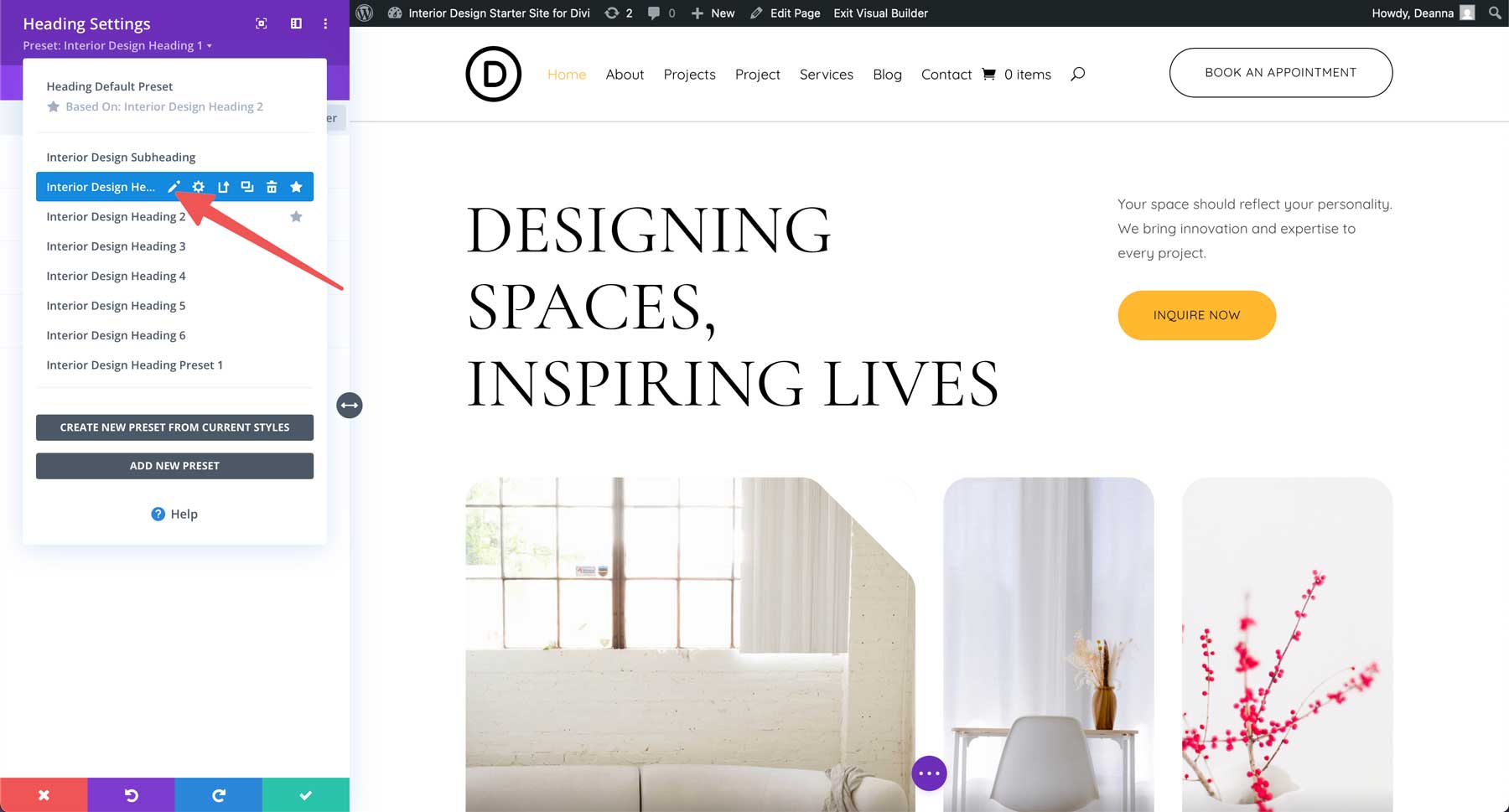The image size is (1509, 812).
Task: Export the selected heading preset
Action: pos(223,186)
